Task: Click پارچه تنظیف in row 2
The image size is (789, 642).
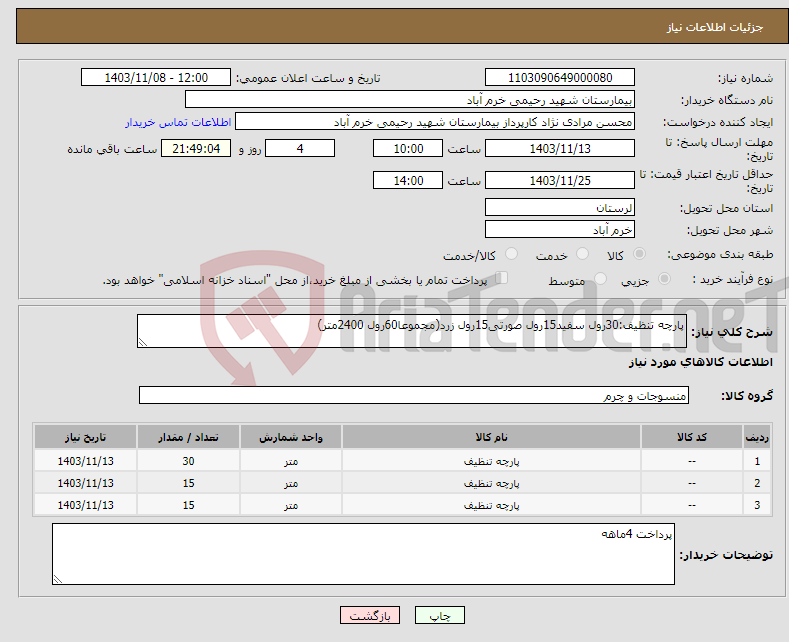Action: (491, 484)
